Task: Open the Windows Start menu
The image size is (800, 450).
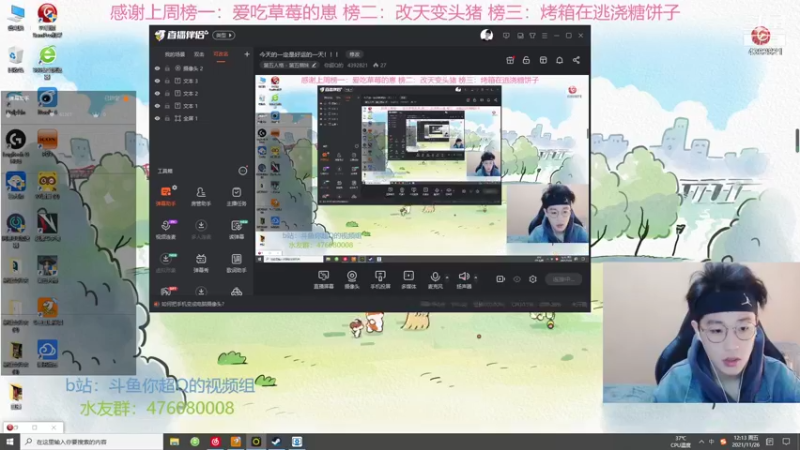Action: tap(9, 442)
